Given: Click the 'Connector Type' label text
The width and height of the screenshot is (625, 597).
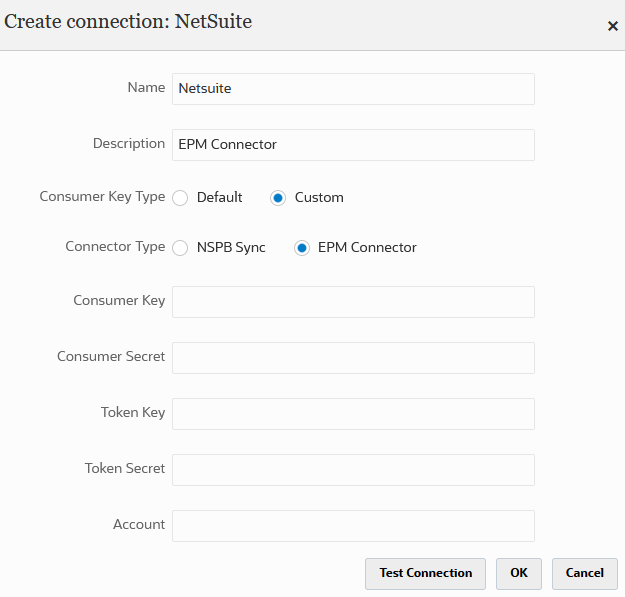Looking at the screenshot, I should pyautogui.click(x=115, y=247).
